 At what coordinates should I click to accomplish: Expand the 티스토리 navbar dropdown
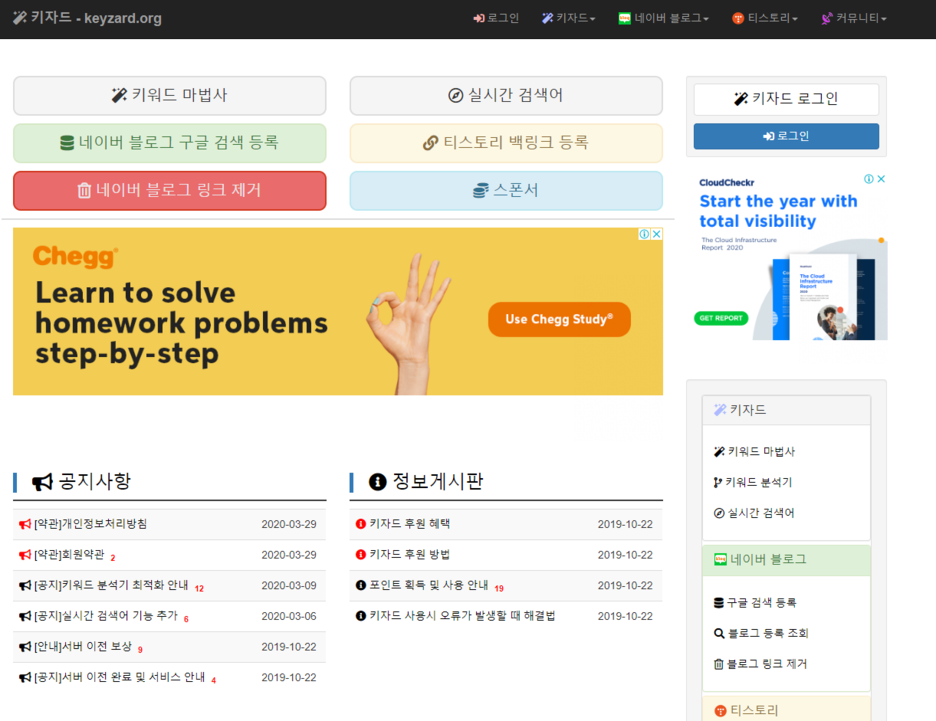click(x=765, y=19)
